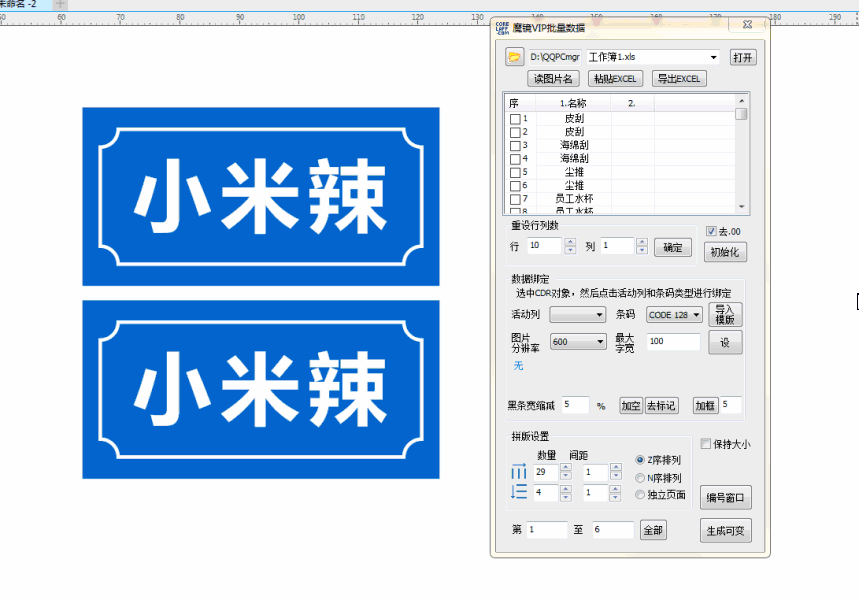Click the 列 input field showing 1
The image size is (859, 600).
[x=617, y=245]
